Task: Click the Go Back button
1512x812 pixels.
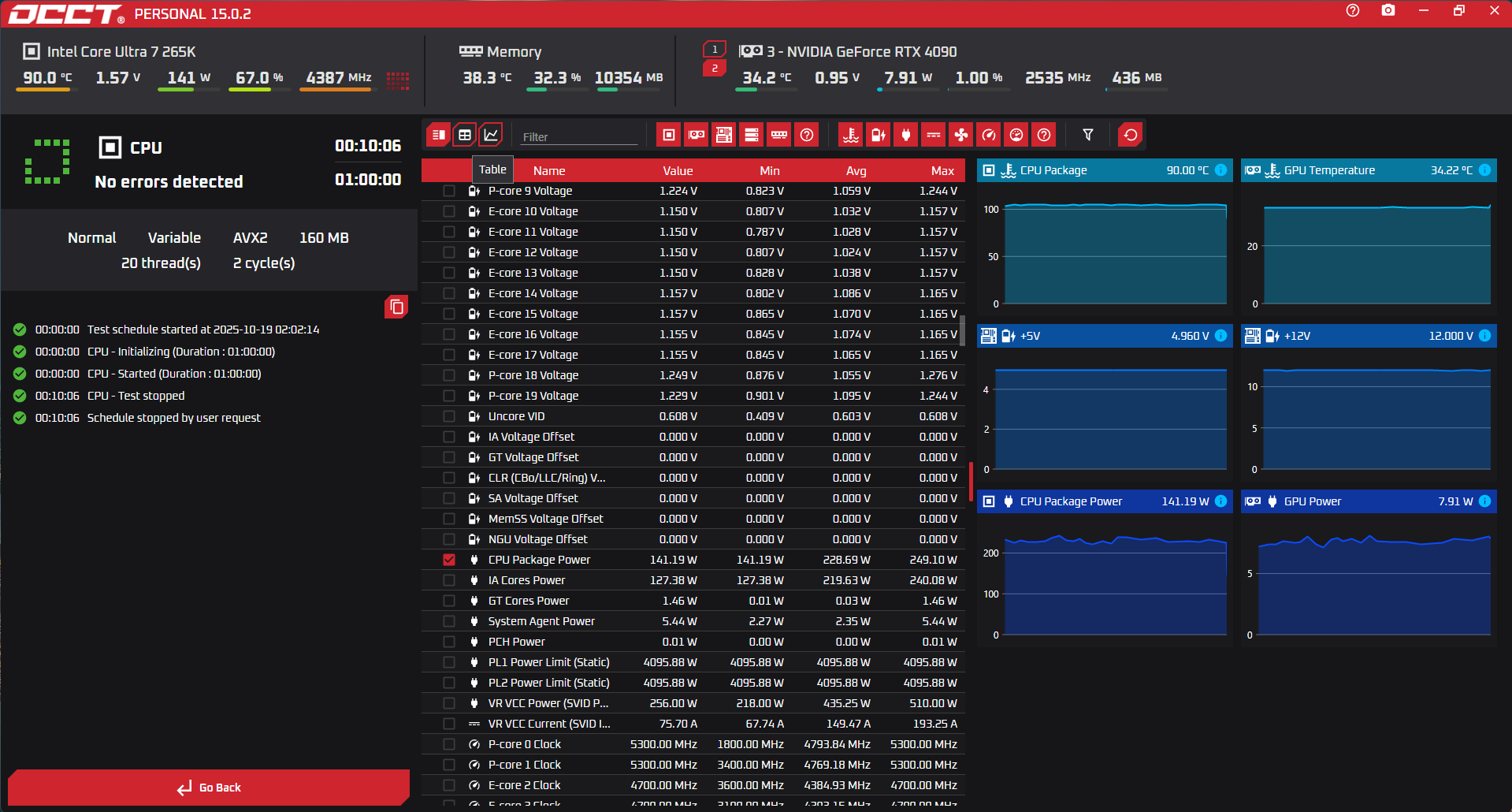Action: [x=209, y=787]
